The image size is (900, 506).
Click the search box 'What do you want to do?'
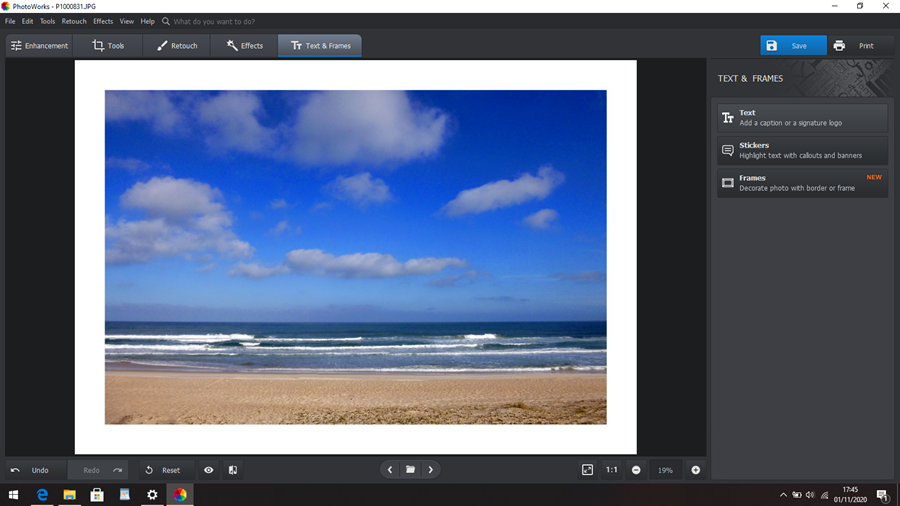(x=214, y=21)
